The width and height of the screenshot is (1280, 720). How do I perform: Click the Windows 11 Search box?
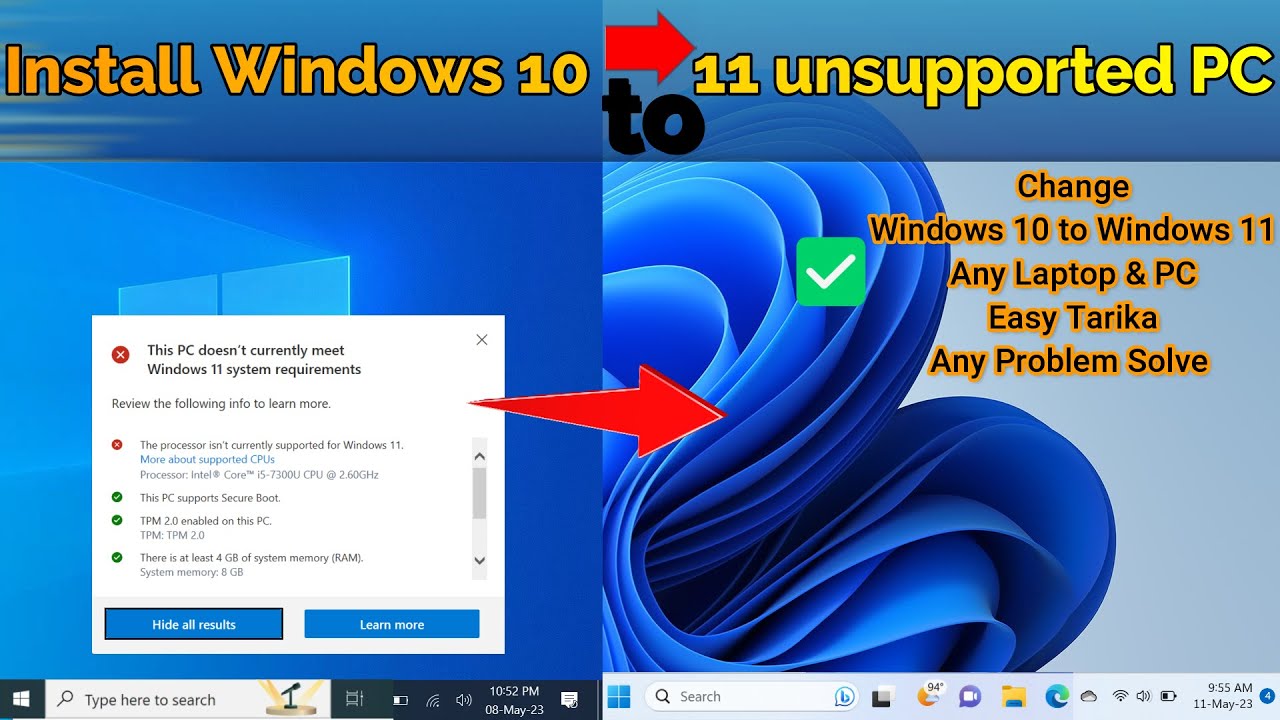click(x=754, y=696)
